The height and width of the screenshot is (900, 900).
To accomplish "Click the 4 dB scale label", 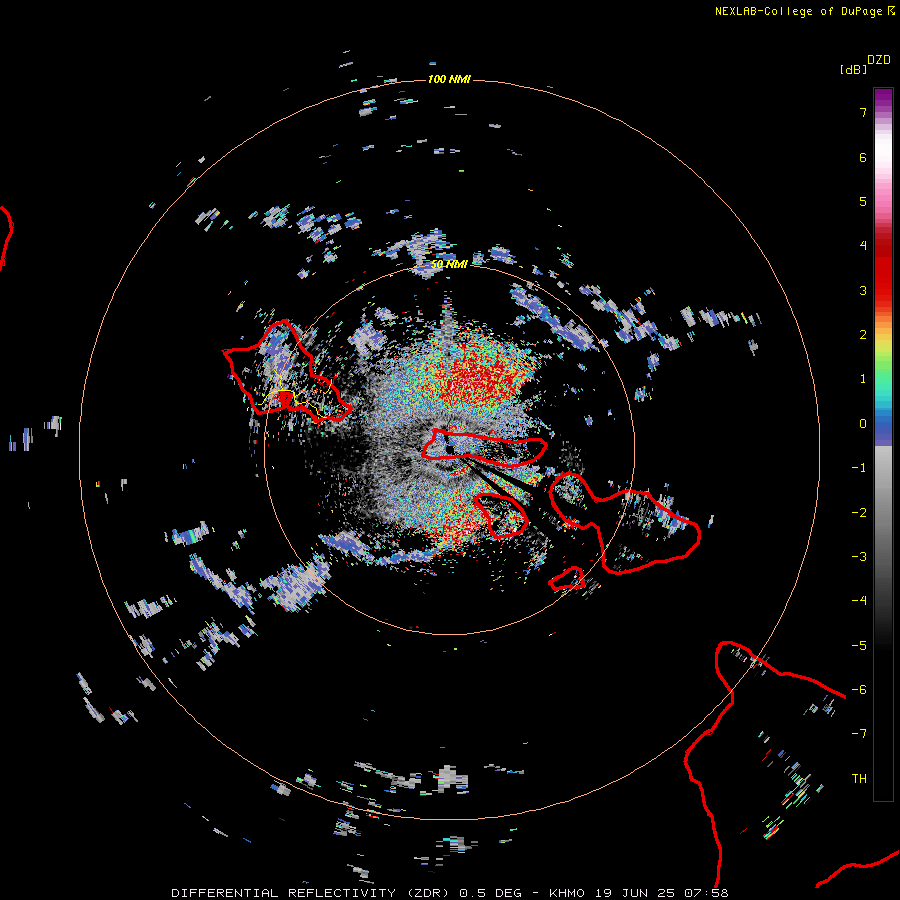I will [x=863, y=246].
